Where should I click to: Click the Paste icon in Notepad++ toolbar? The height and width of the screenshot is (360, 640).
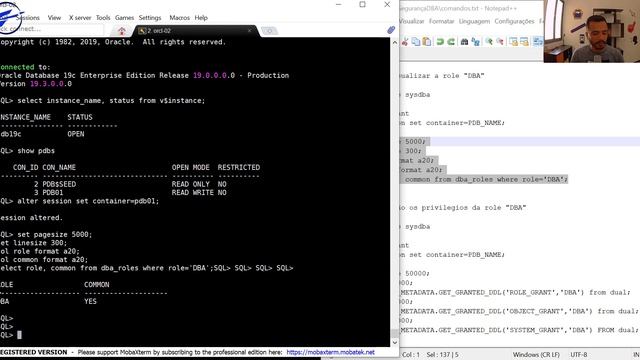[x=427, y=42]
